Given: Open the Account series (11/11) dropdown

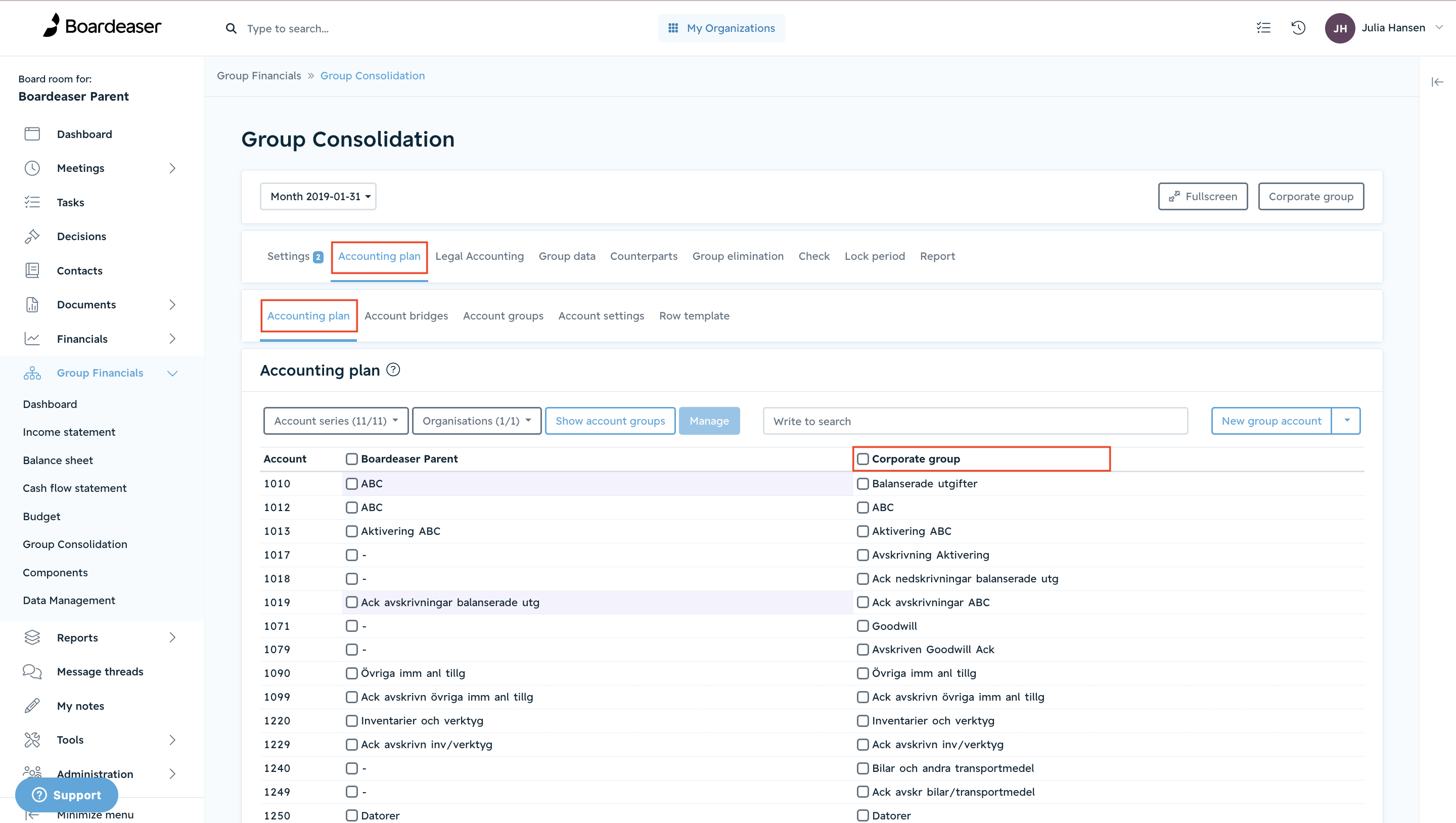Looking at the screenshot, I should tap(336, 421).
